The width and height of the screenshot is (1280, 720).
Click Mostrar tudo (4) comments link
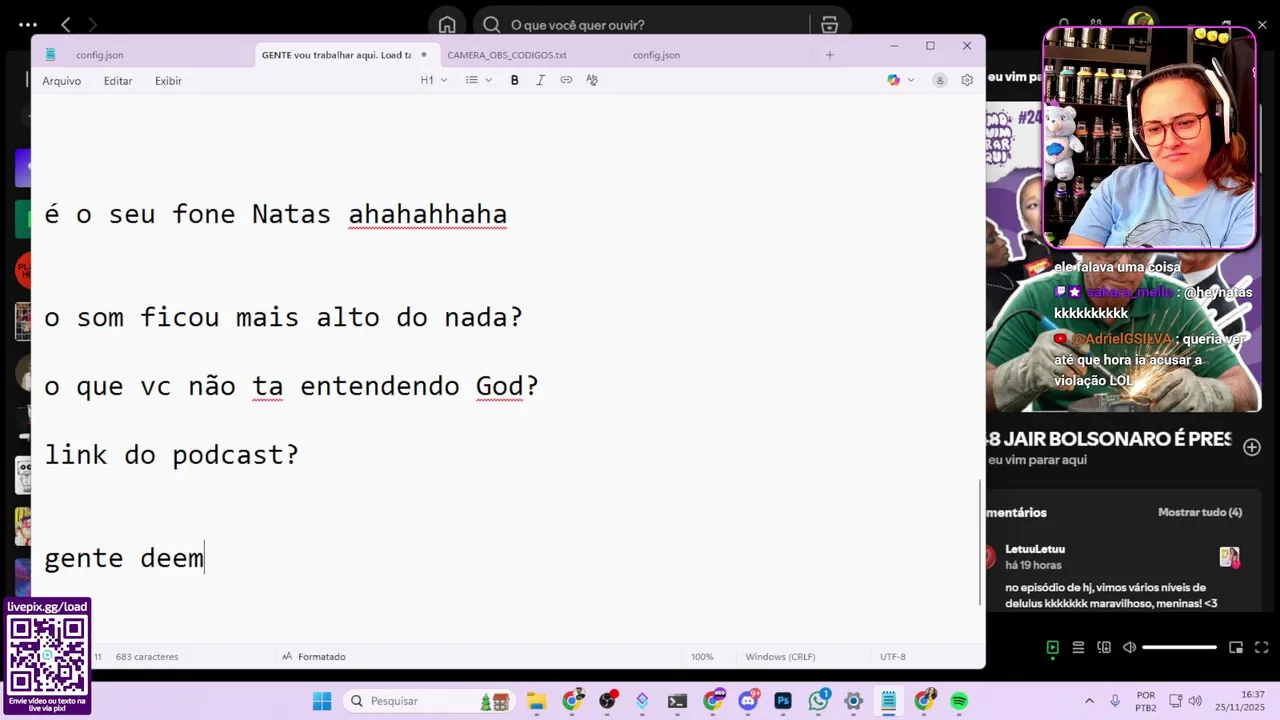(1200, 512)
